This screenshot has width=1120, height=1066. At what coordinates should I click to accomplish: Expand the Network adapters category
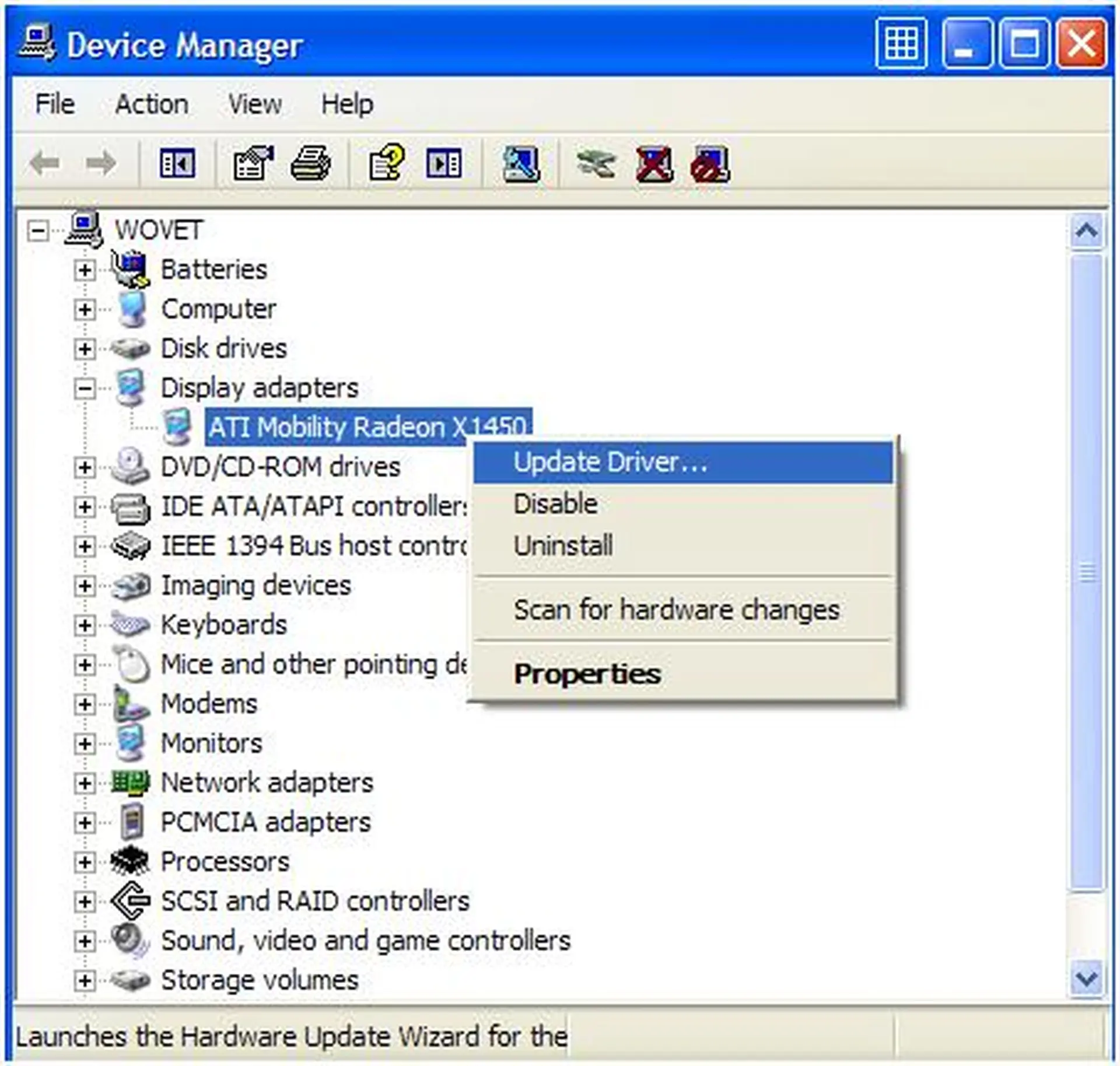[x=85, y=783]
